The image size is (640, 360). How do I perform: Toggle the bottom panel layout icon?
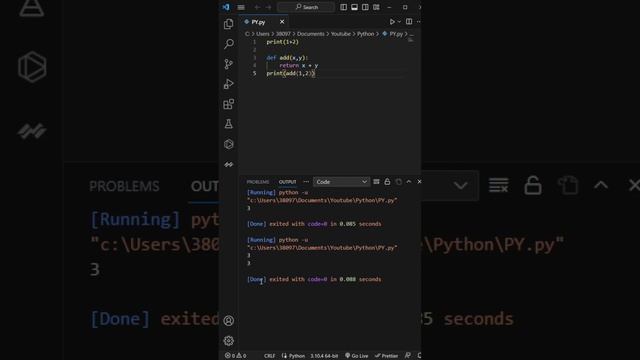[354, 7]
